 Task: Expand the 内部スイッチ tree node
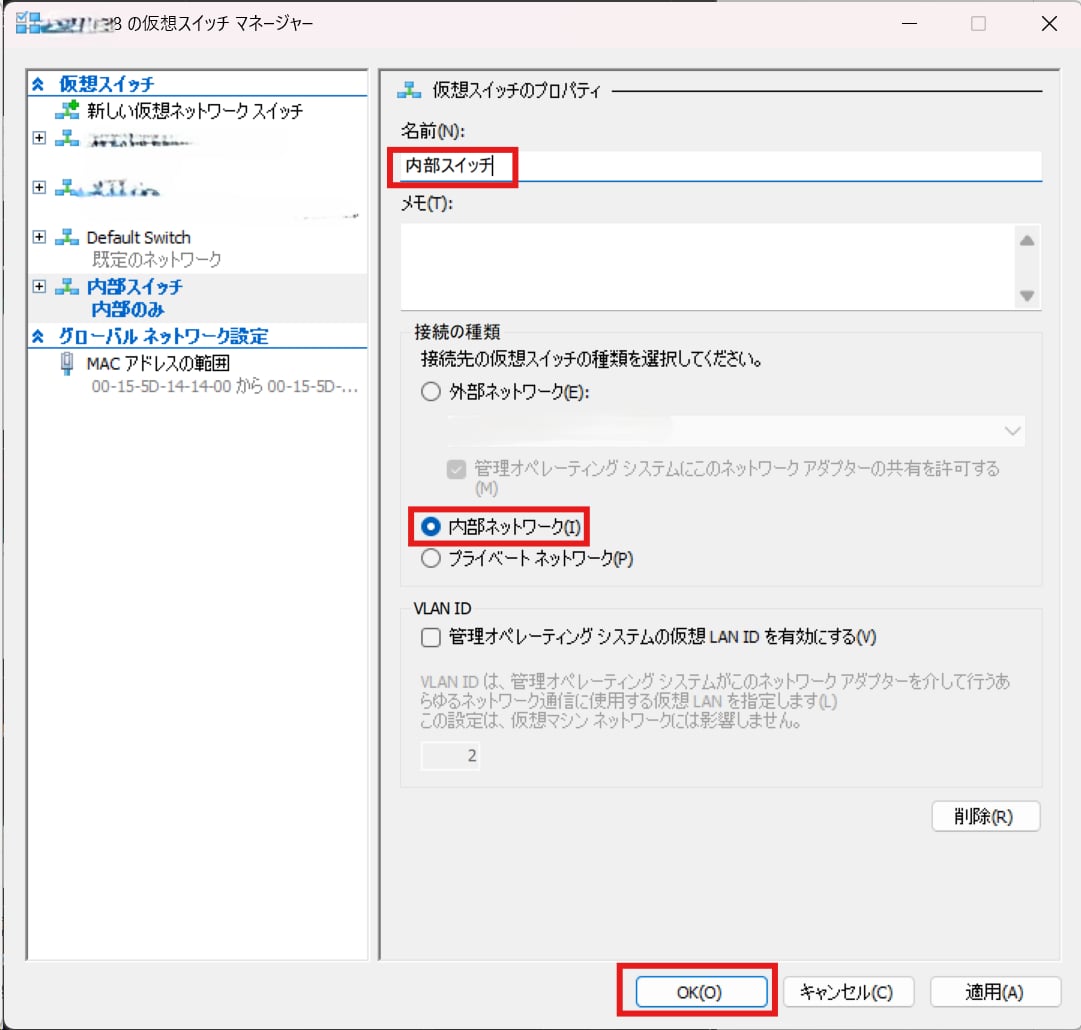click(39, 287)
